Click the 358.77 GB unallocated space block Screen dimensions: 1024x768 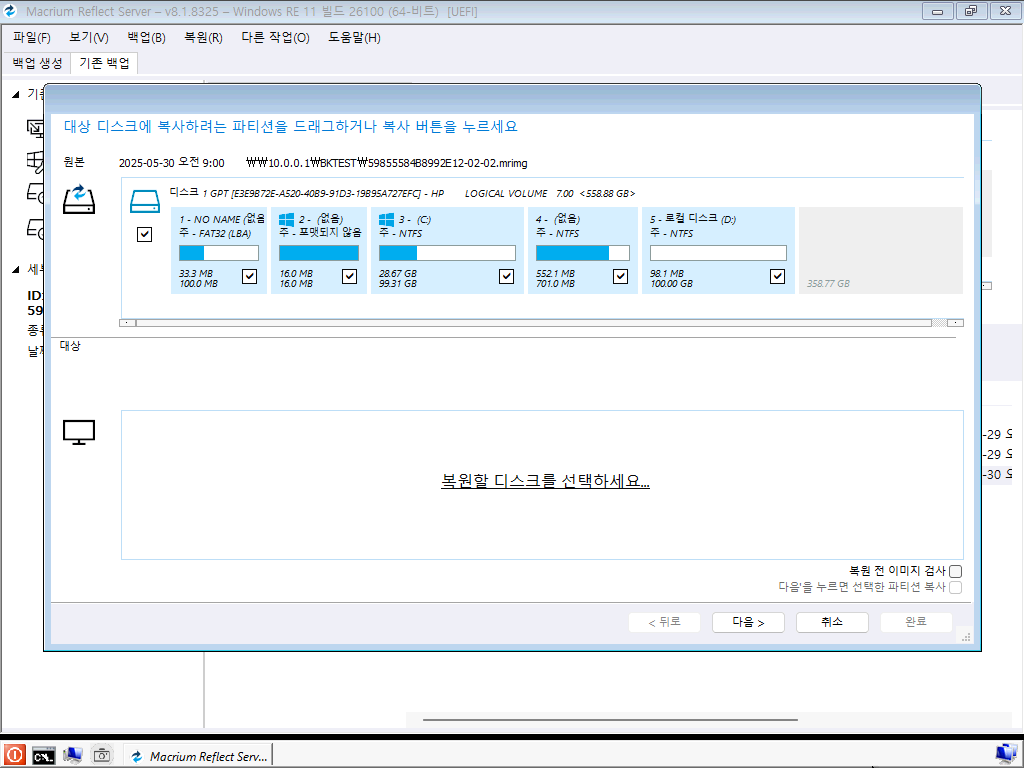click(x=881, y=250)
